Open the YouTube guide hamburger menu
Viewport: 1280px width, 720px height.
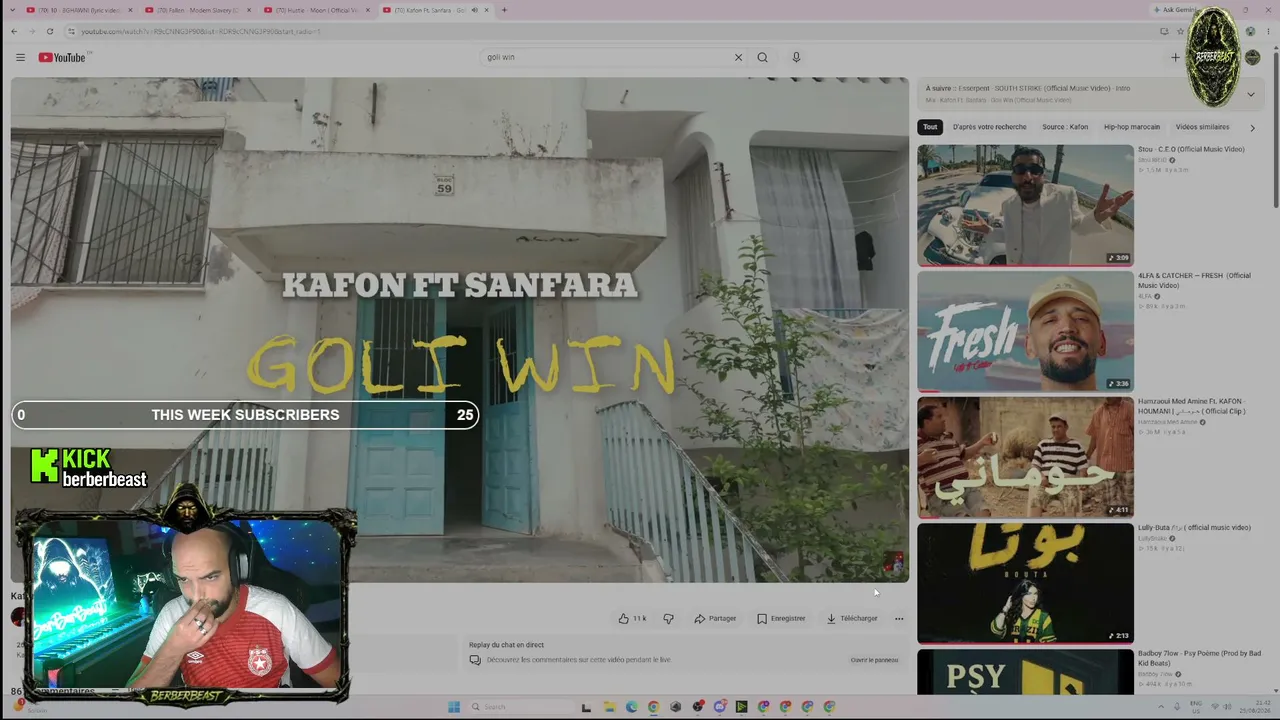click(x=20, y=57)
